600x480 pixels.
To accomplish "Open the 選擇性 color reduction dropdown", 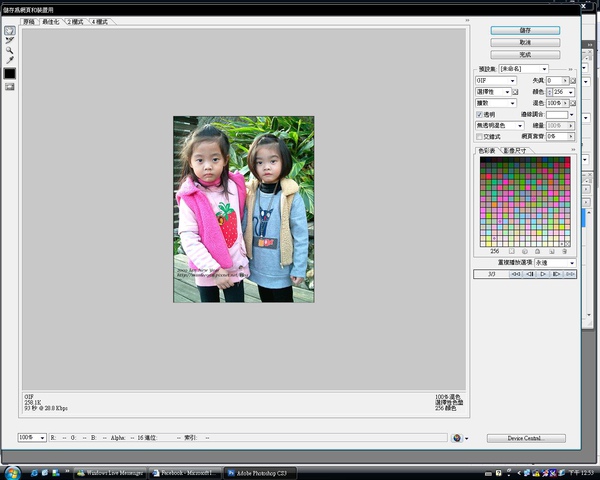I will pos(493,92).
